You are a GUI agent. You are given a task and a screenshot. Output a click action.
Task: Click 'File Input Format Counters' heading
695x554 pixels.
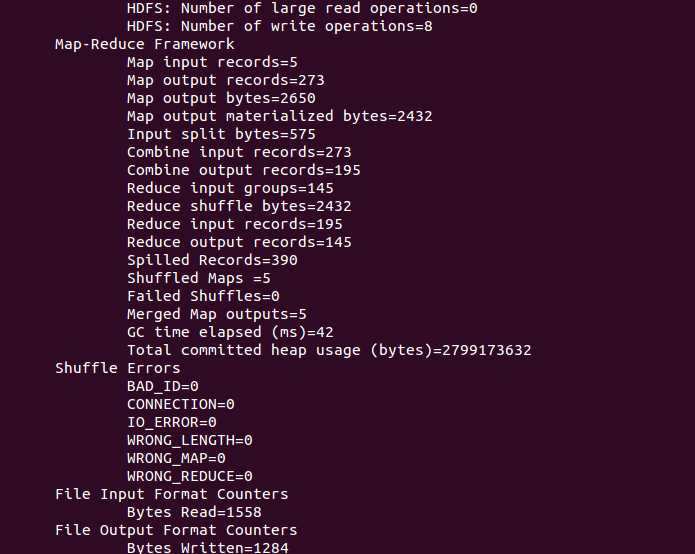172,494
